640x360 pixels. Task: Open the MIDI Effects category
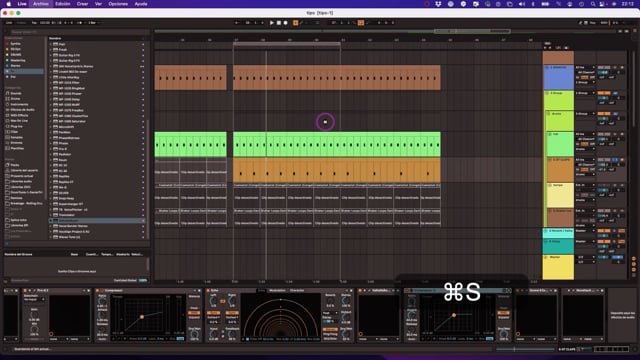pos(19,116)
